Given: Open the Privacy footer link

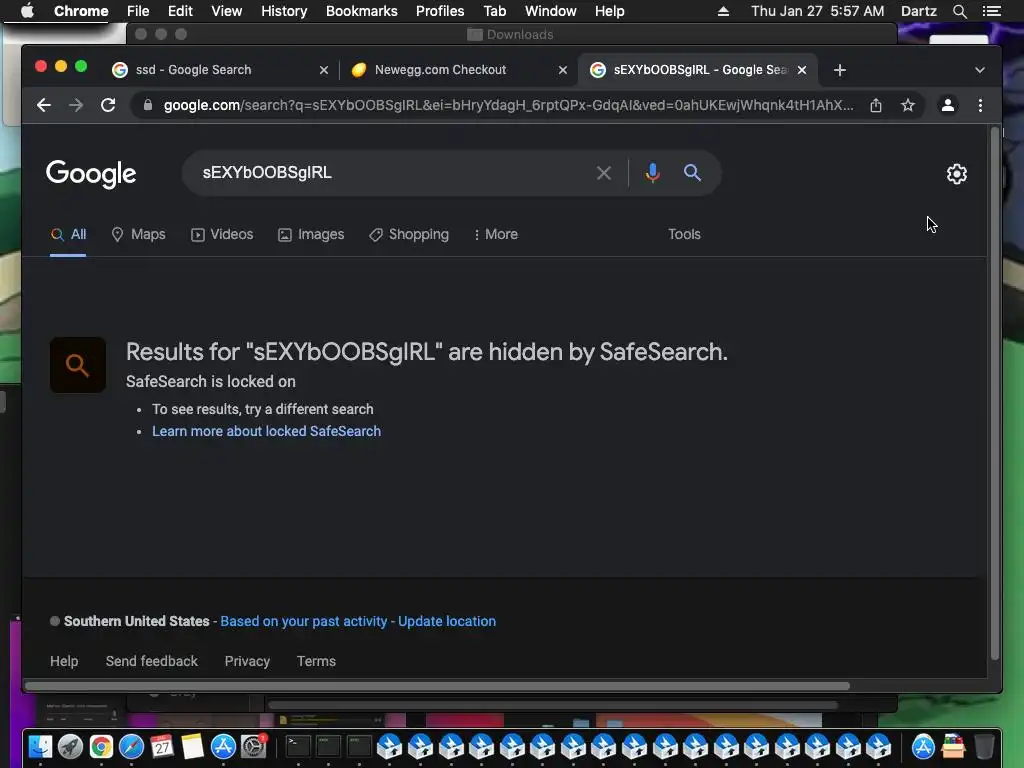Looking at the screenshot, I should [247, 661].
